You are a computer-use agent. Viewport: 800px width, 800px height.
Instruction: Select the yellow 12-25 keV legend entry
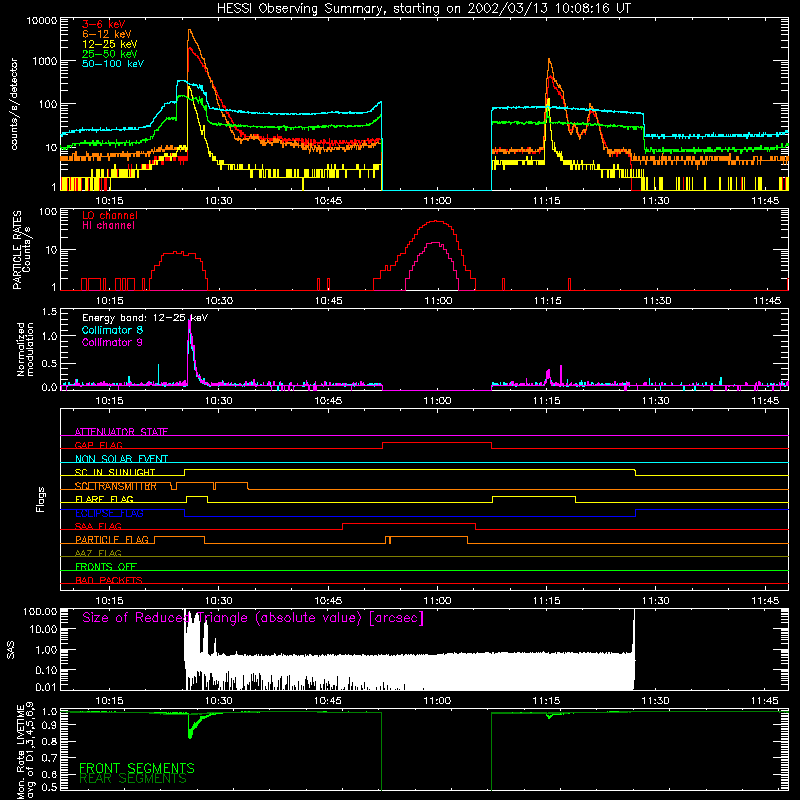[110, 44]
